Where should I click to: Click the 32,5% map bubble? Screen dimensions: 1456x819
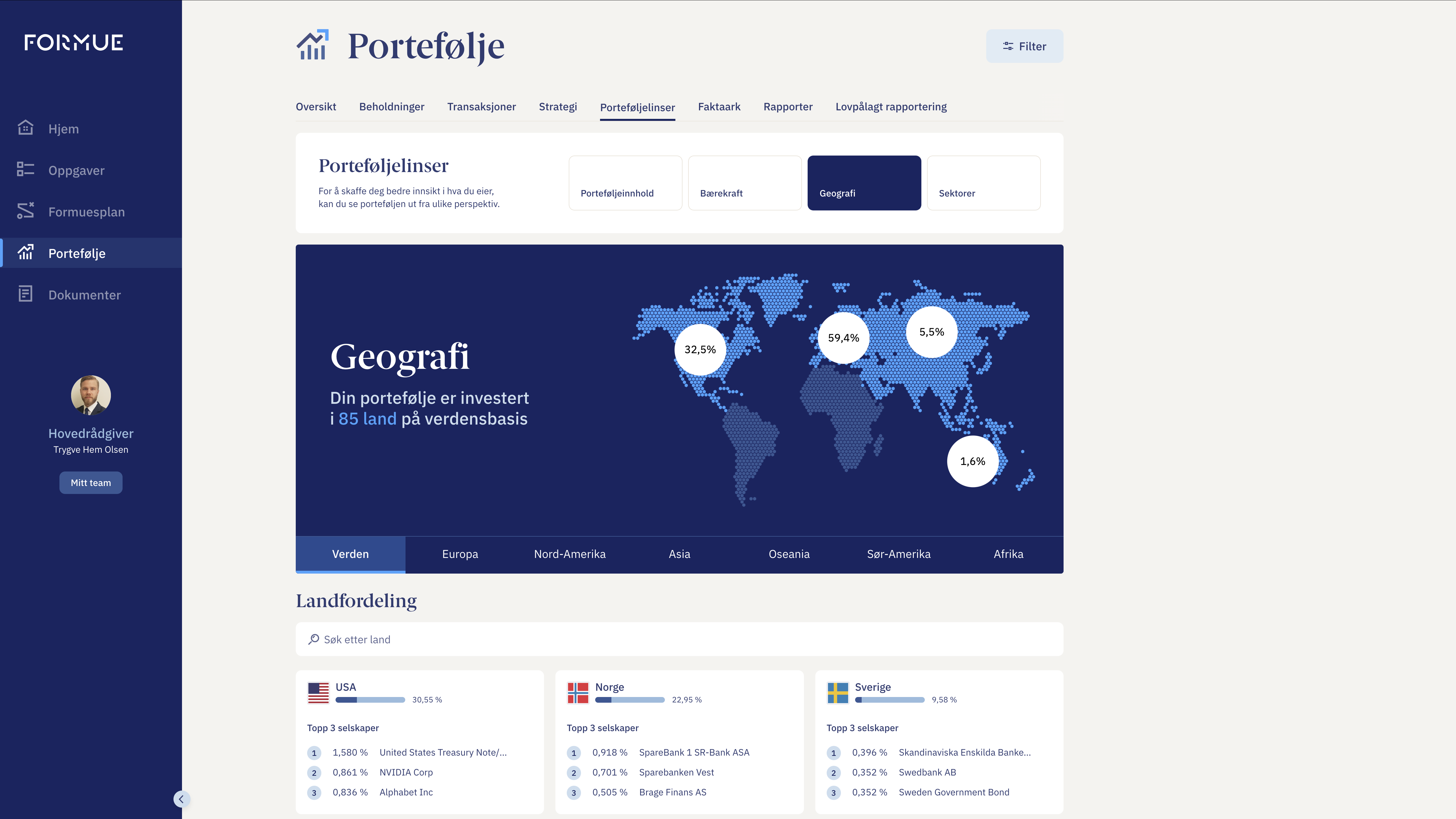click(x=700, y=349)
